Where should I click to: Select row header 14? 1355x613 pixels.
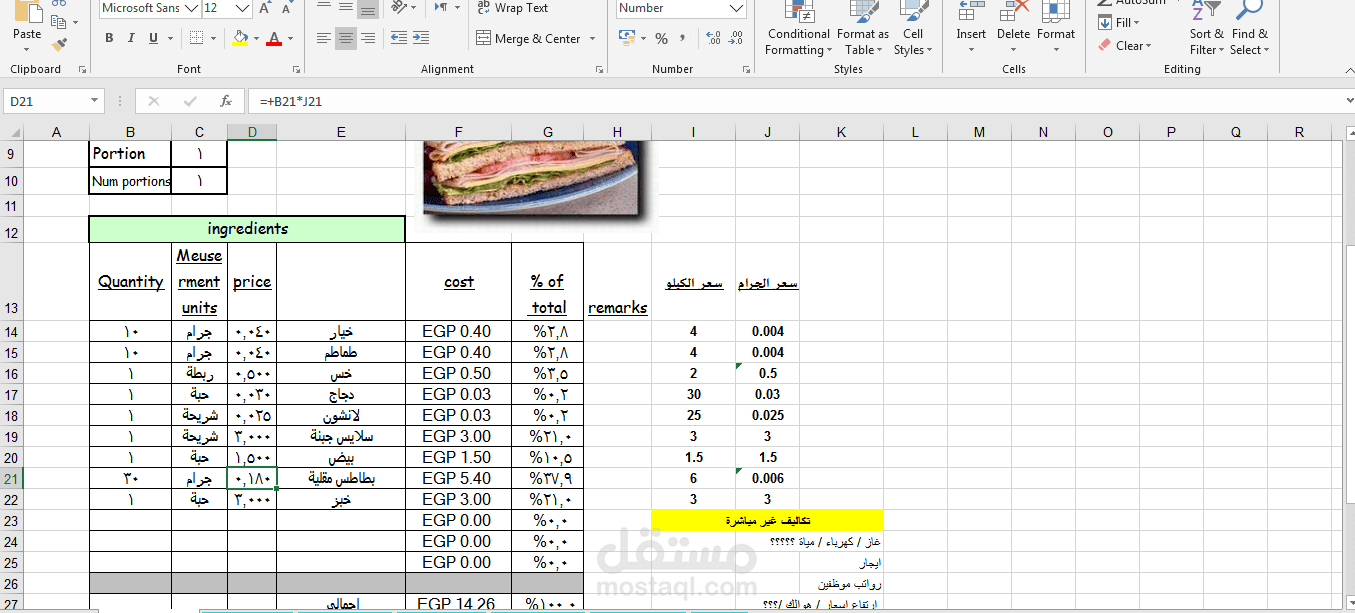[11, 331]
